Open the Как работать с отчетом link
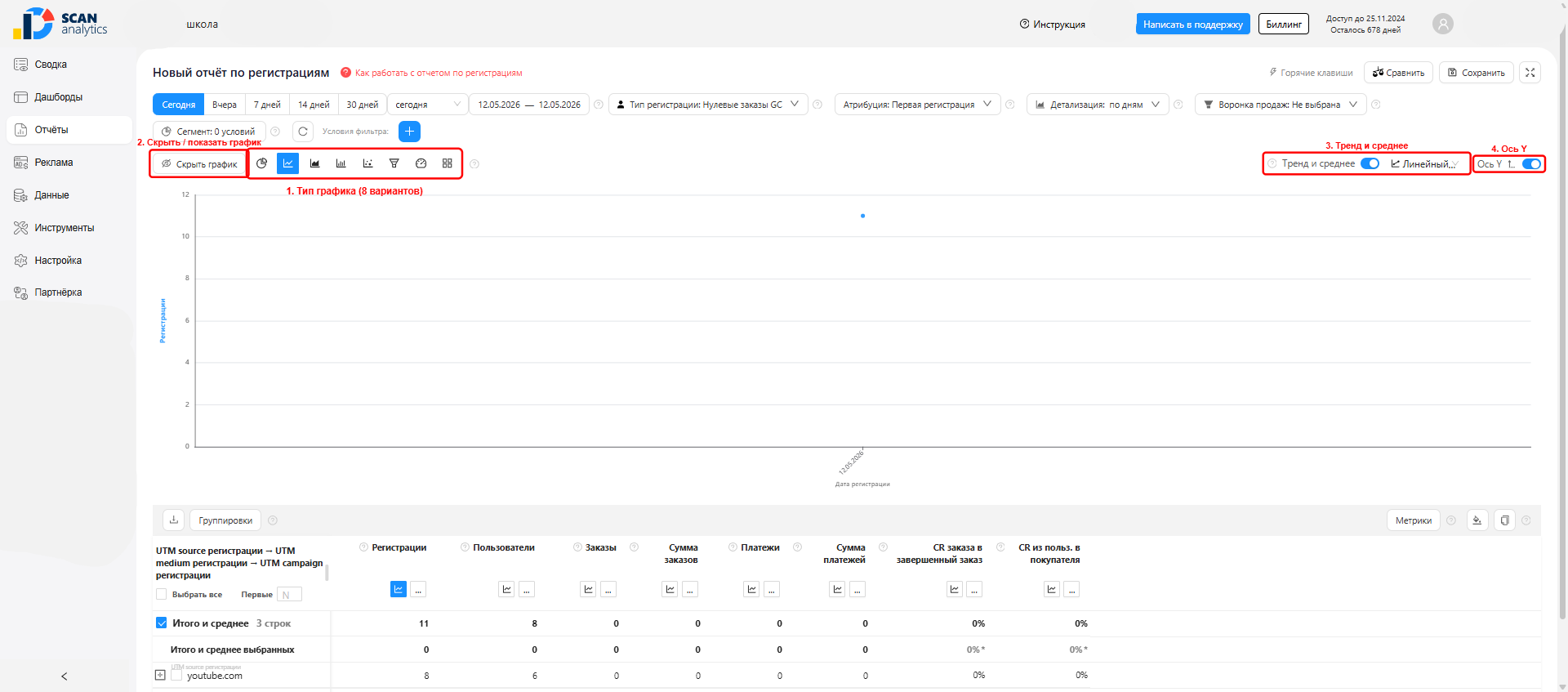This screenshot has width=1568, height=692. click(x=439, y=73)
